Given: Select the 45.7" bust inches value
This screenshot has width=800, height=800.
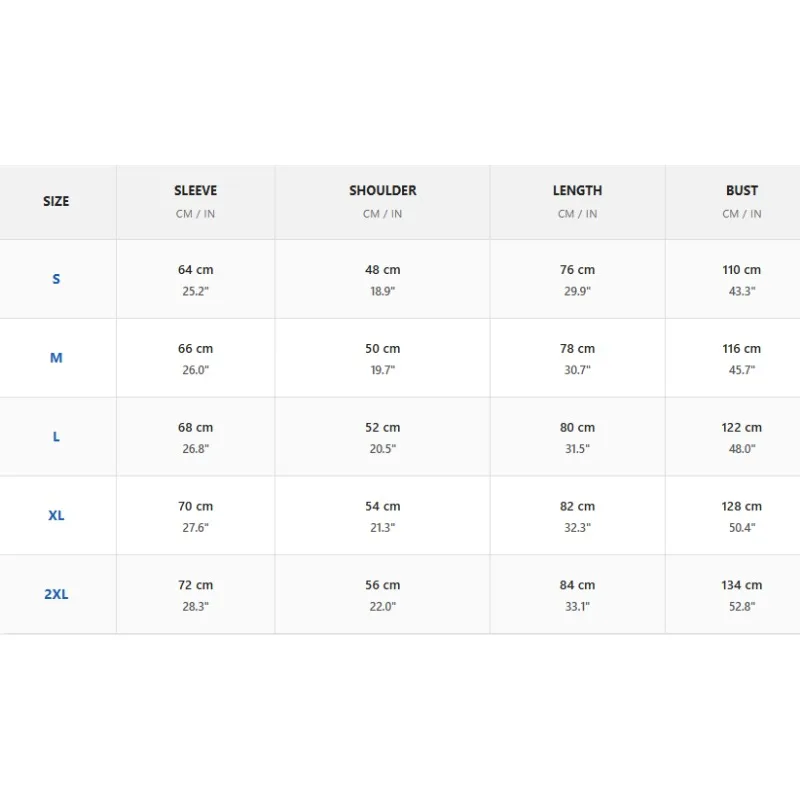Looking at the screenshot, I should (741, 370).
